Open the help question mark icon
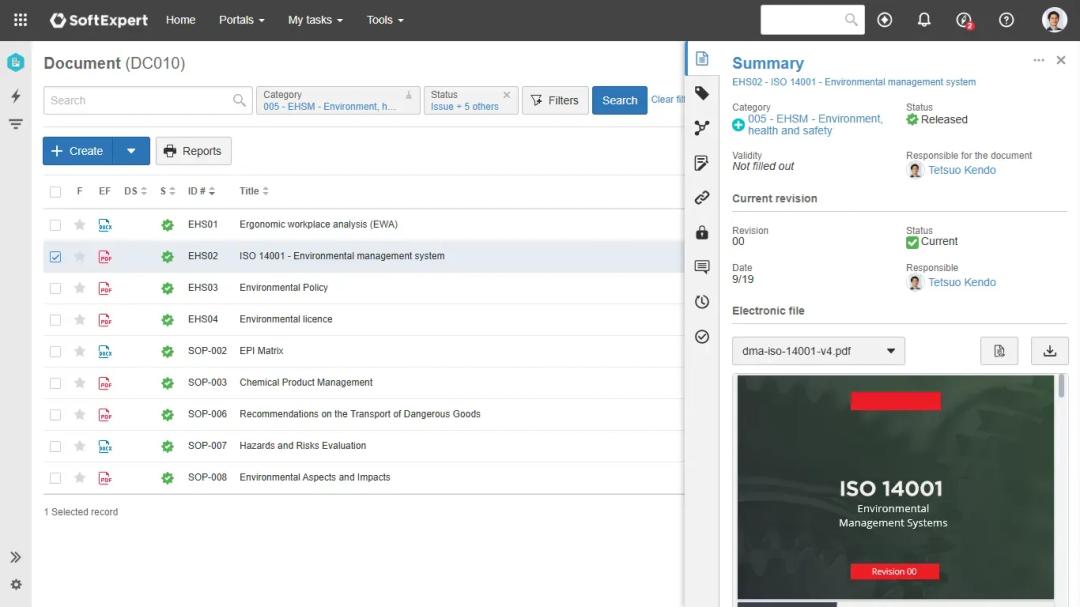This screenshot has width=1080, height=607. pyautogui.click(x=1006, y=20)
